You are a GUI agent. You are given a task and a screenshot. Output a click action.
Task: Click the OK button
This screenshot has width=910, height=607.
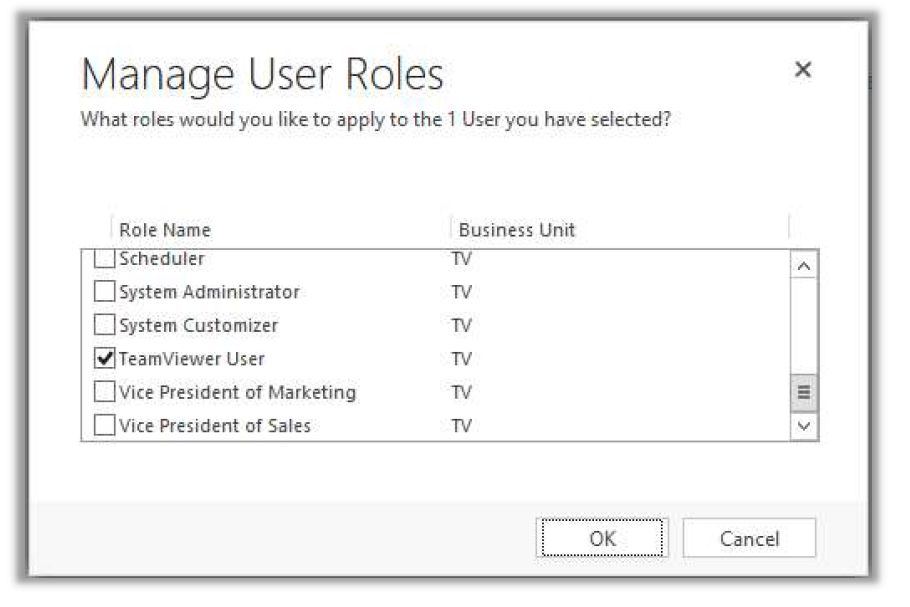602,539
